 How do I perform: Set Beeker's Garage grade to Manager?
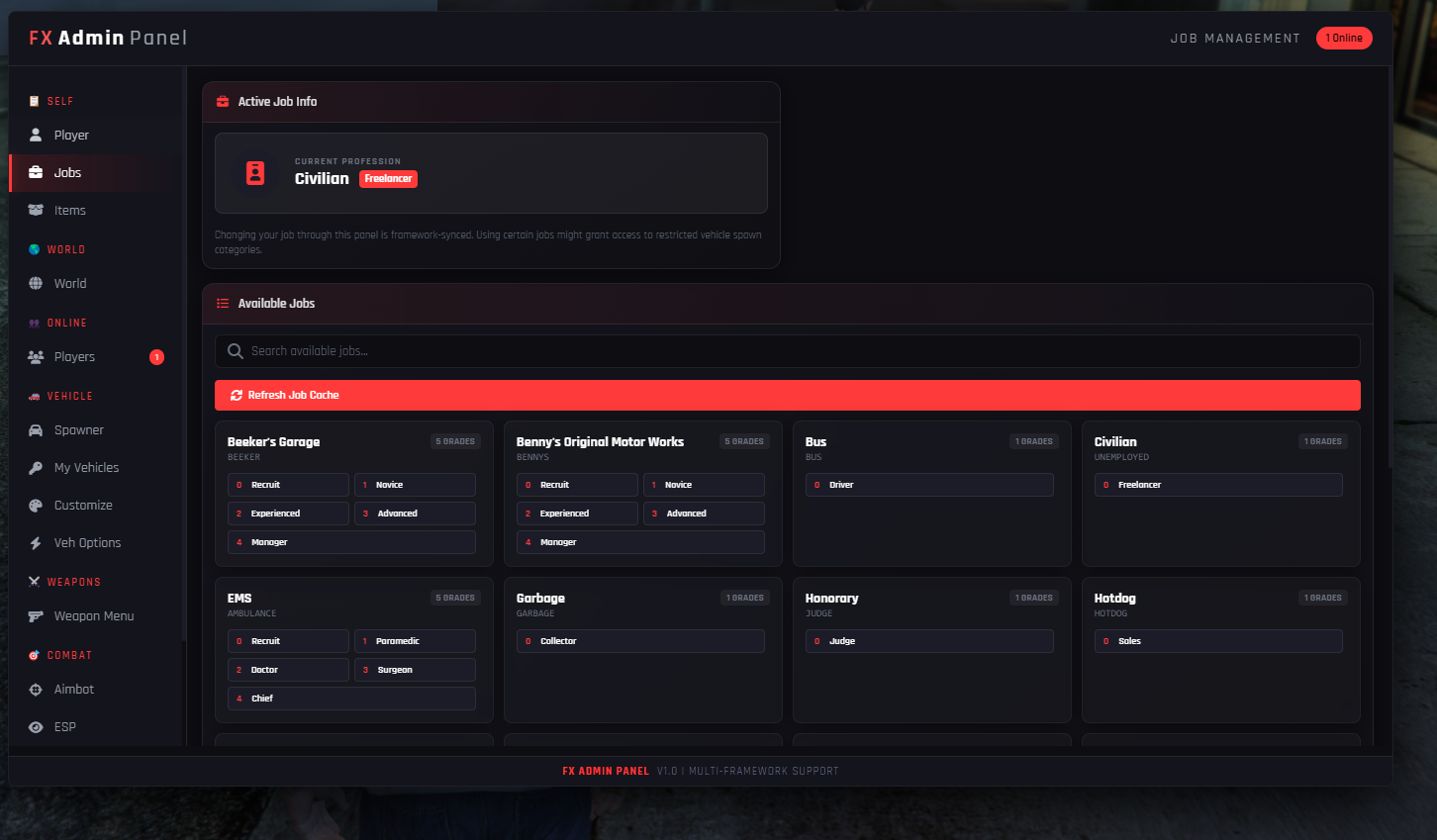point(351,542)
